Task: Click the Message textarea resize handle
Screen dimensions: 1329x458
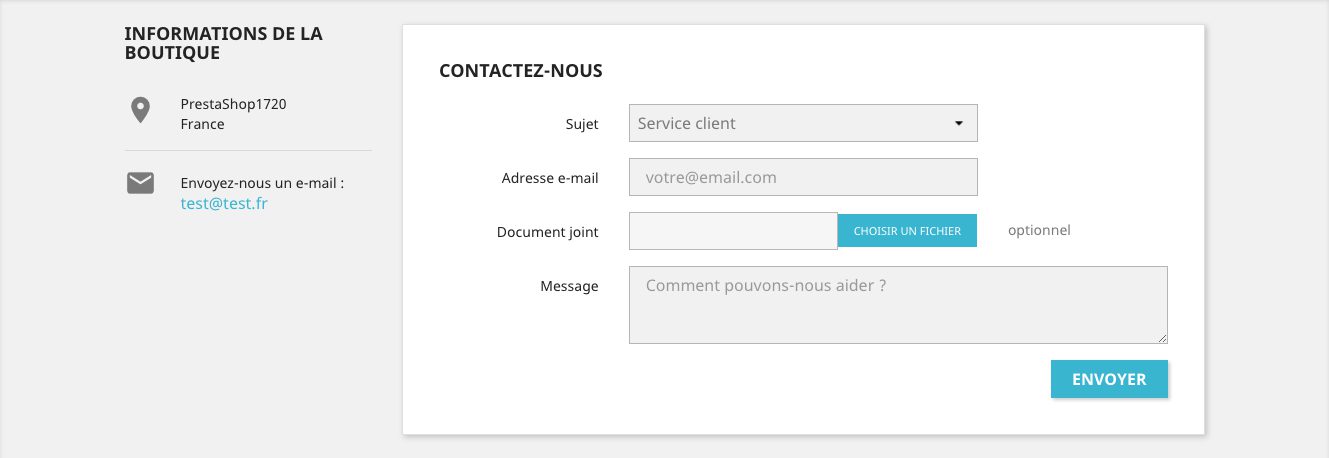Action: click(x=1162, y=338)
